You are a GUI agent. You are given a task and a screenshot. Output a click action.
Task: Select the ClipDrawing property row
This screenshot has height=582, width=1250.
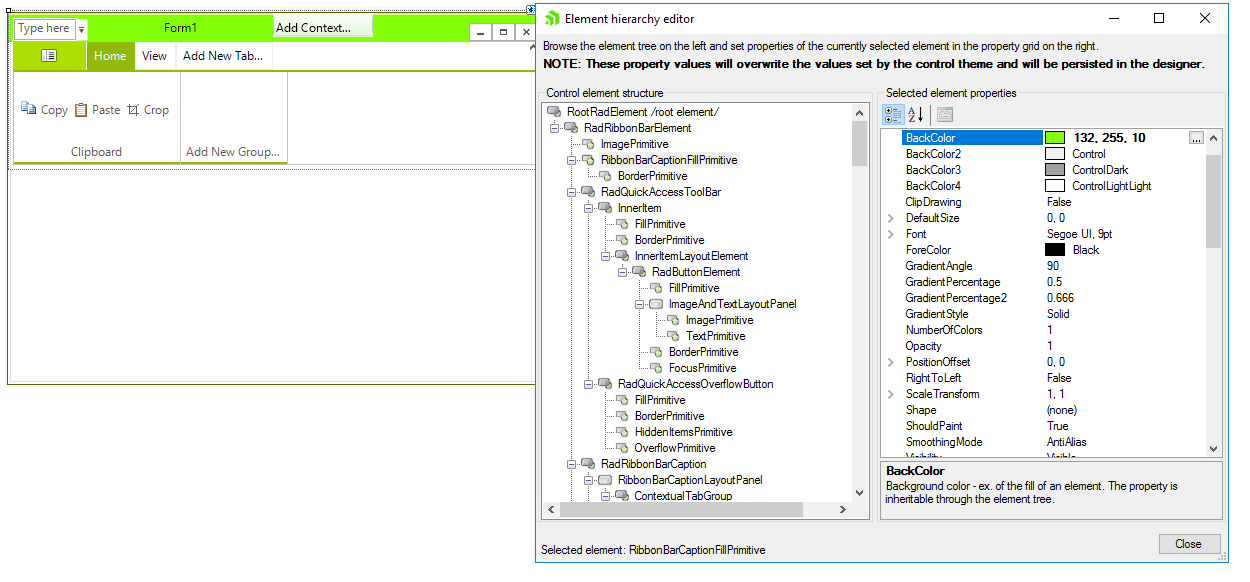(1043, 202)
